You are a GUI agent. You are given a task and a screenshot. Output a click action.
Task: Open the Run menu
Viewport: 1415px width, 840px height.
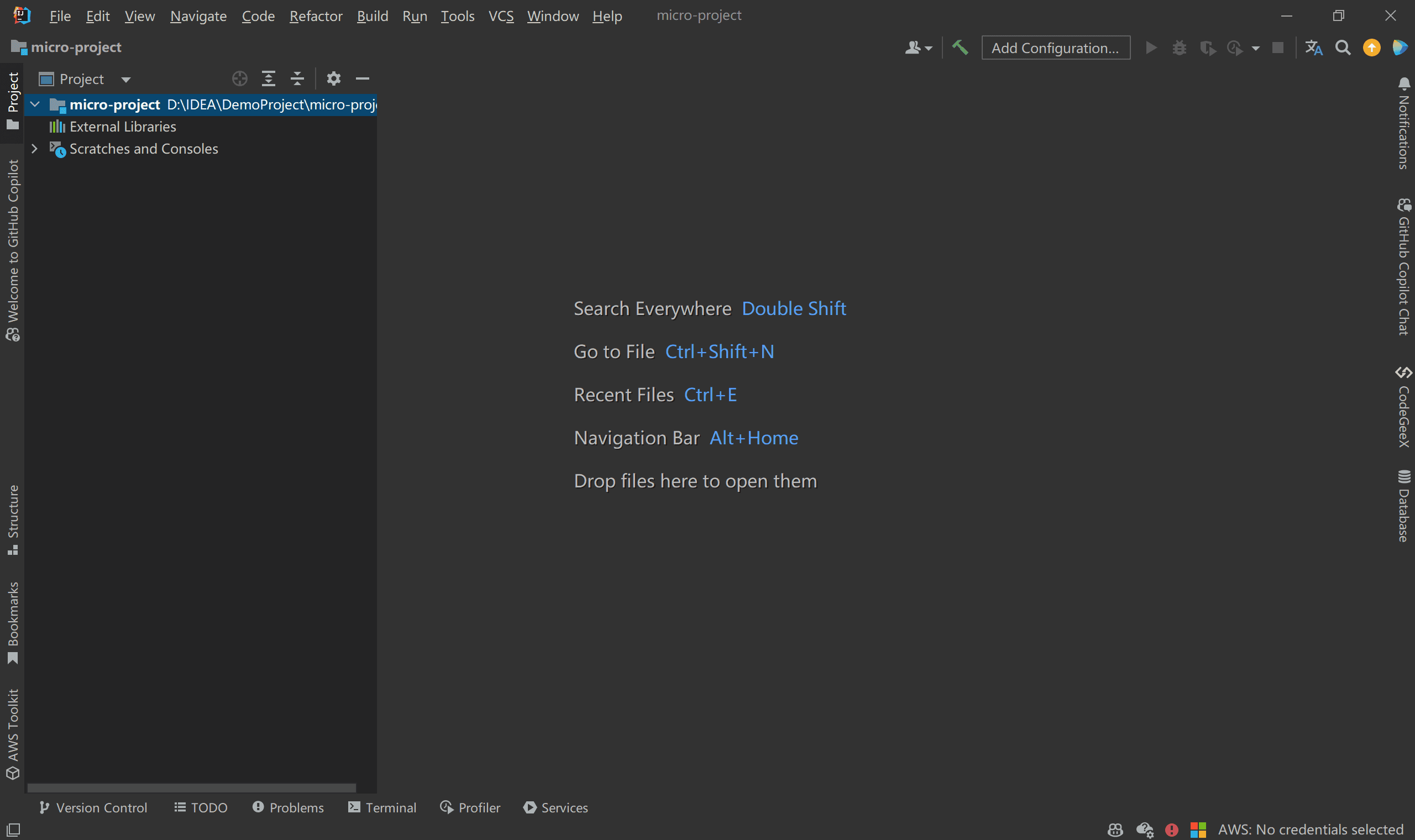pyautogui.click(x=415, y=16)
